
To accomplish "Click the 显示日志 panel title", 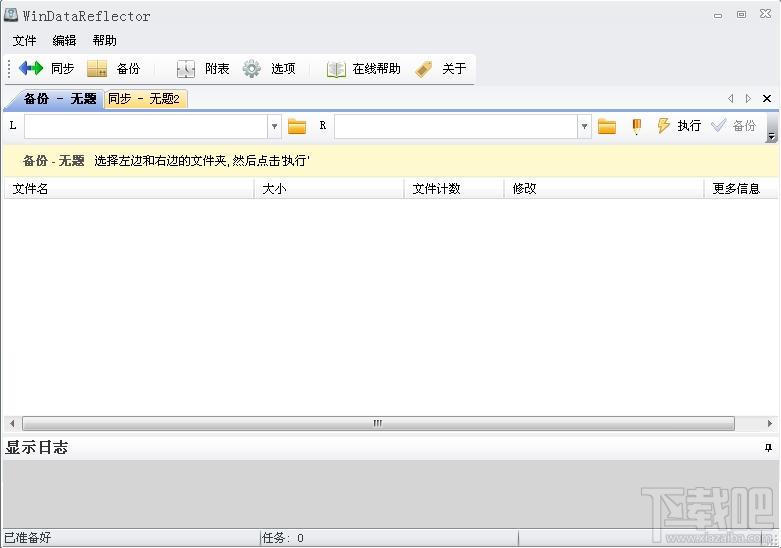I will 36,447.
